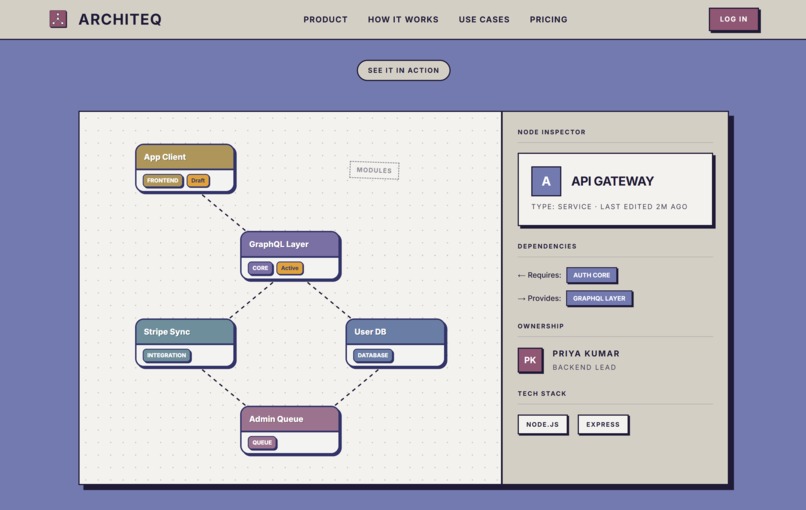The height and width of the screenshot is (510, 806).
Task: Click the CORE tag on GraphQL Layer
Action: (260, 268)
